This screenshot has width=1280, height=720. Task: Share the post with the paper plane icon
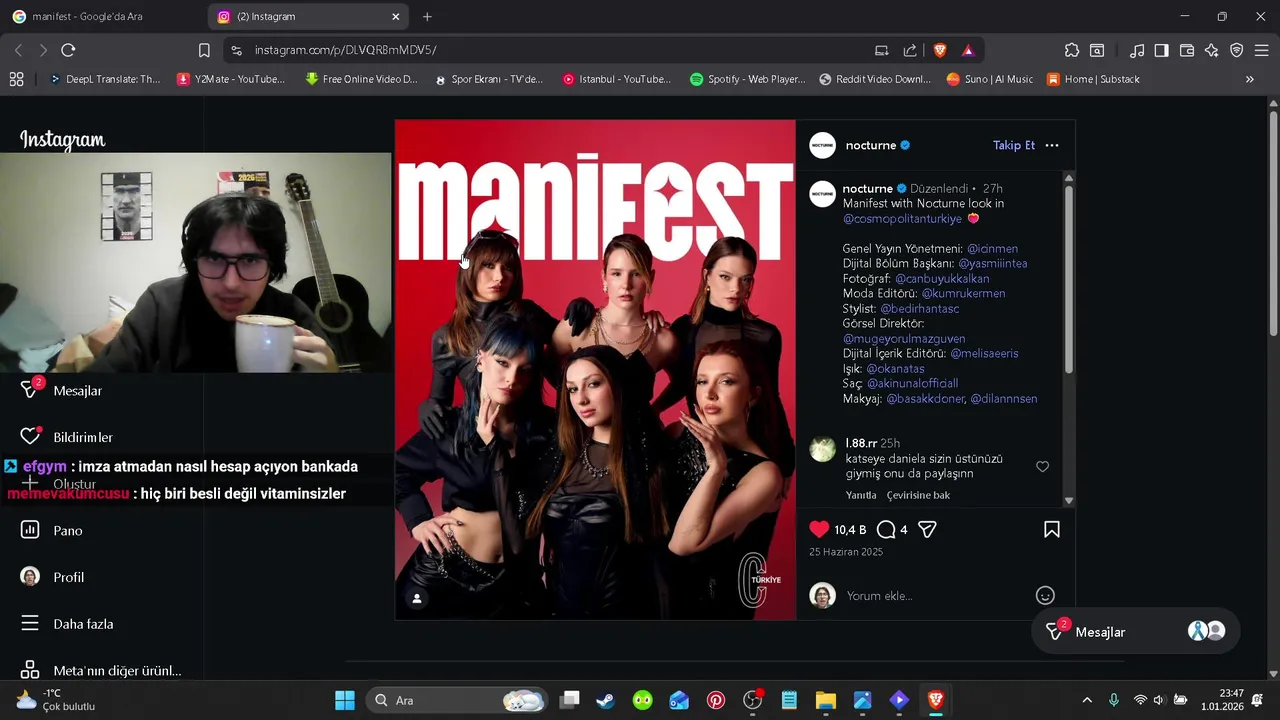(927, 530)
